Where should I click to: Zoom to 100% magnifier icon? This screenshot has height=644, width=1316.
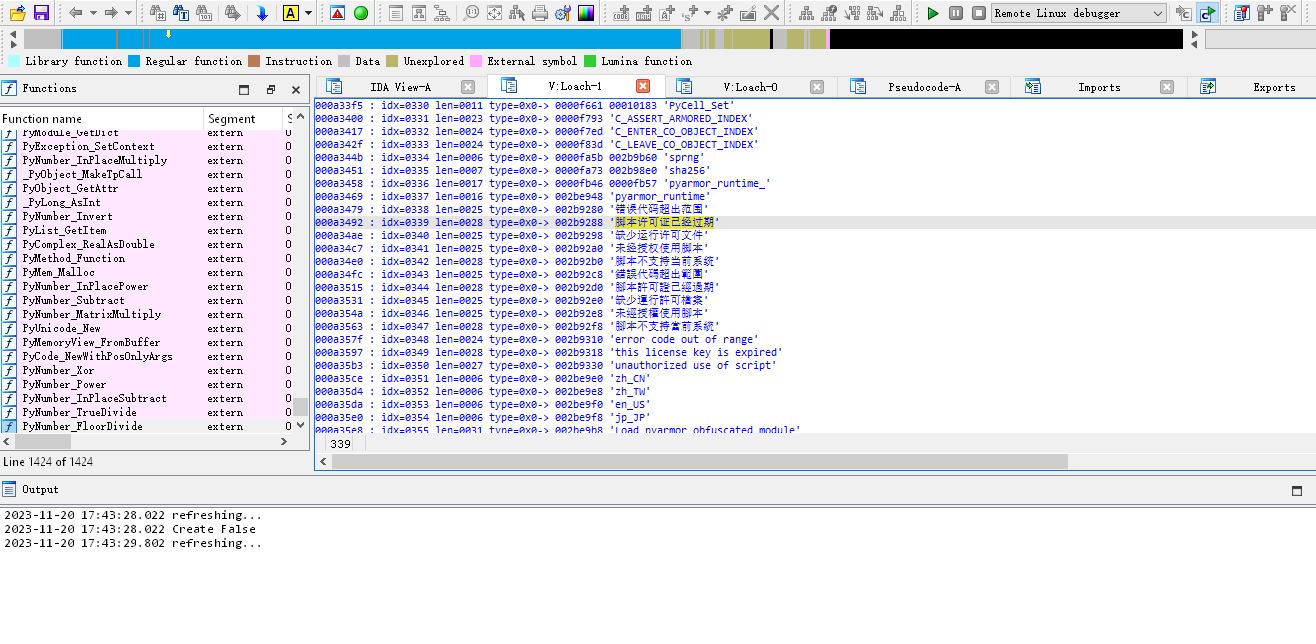coord(471,13)
